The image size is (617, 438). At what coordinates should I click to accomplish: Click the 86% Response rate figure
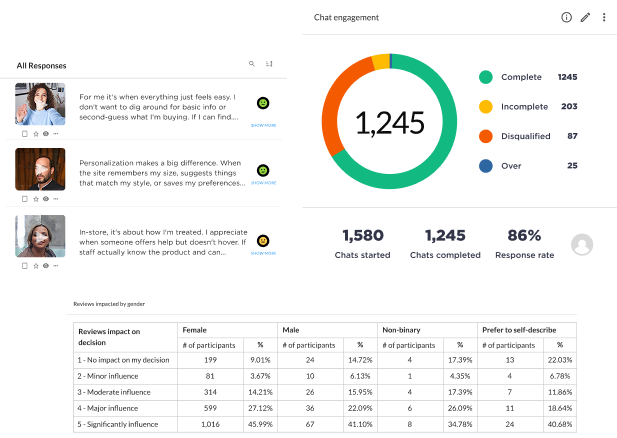[x=524, y=235]
